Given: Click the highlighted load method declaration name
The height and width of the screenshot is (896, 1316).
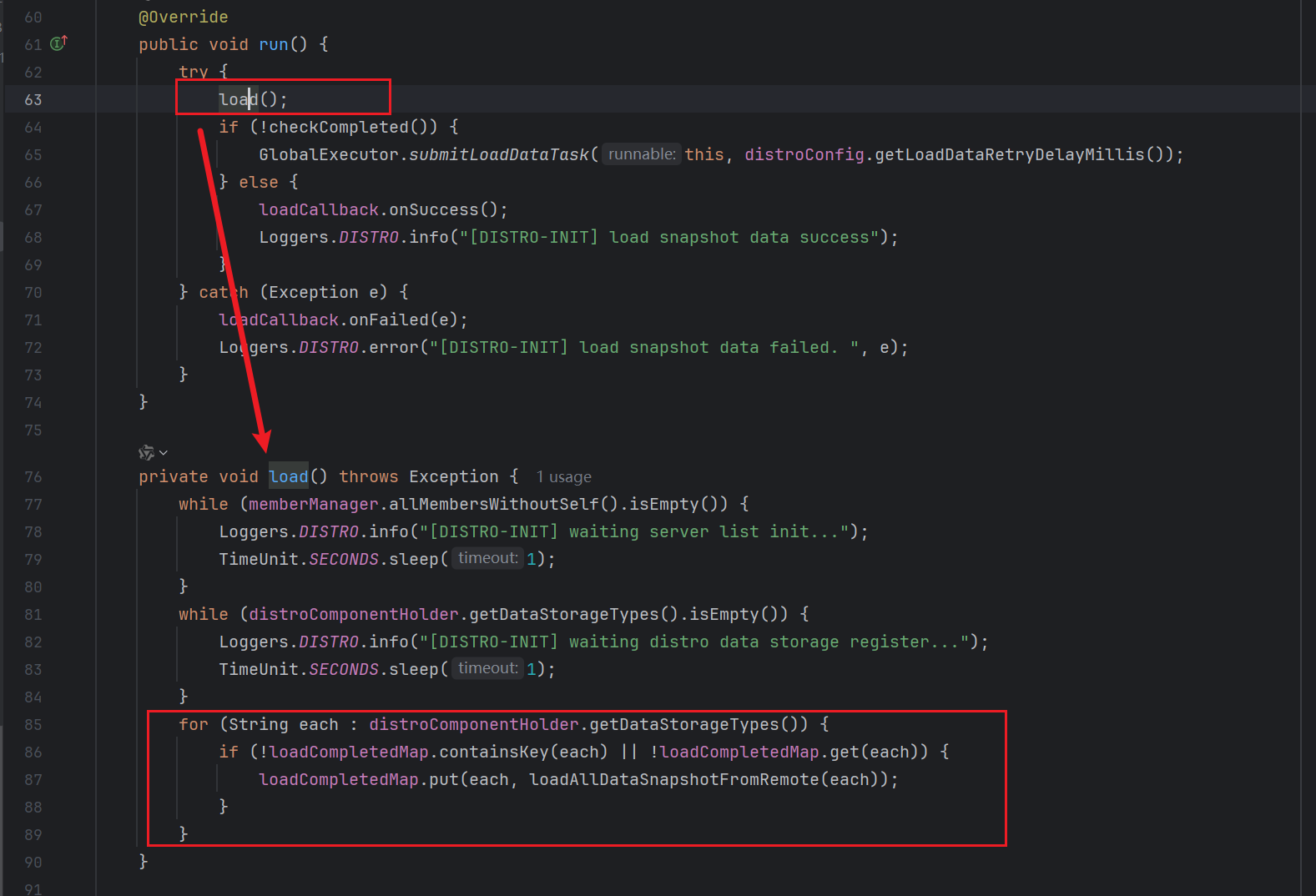Looking at the screenshot, I should 288,476.
